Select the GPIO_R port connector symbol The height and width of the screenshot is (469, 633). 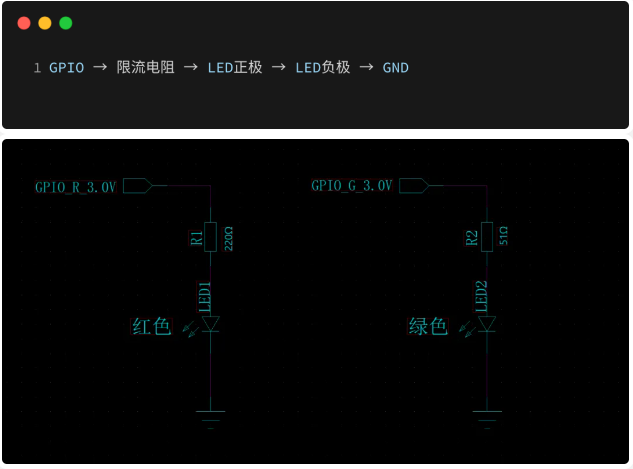click(x=138, y=186)
